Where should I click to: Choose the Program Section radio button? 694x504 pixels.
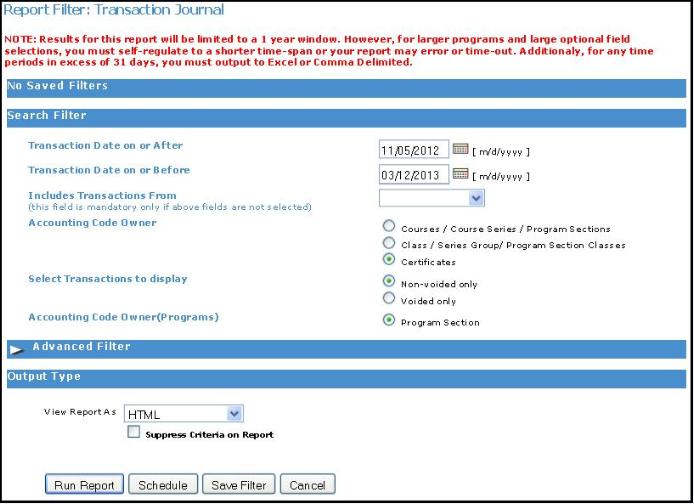(389, 319)
